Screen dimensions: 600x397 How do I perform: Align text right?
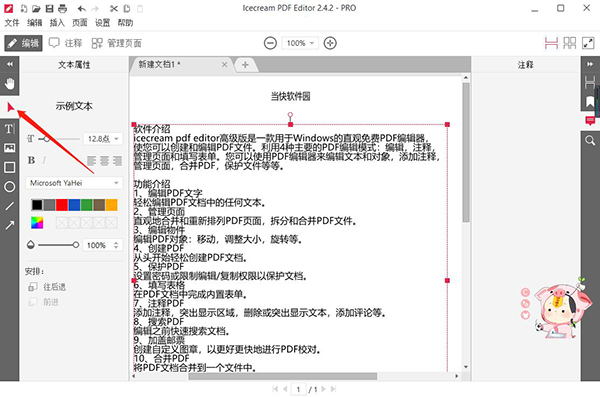click(x=117, y=161)
